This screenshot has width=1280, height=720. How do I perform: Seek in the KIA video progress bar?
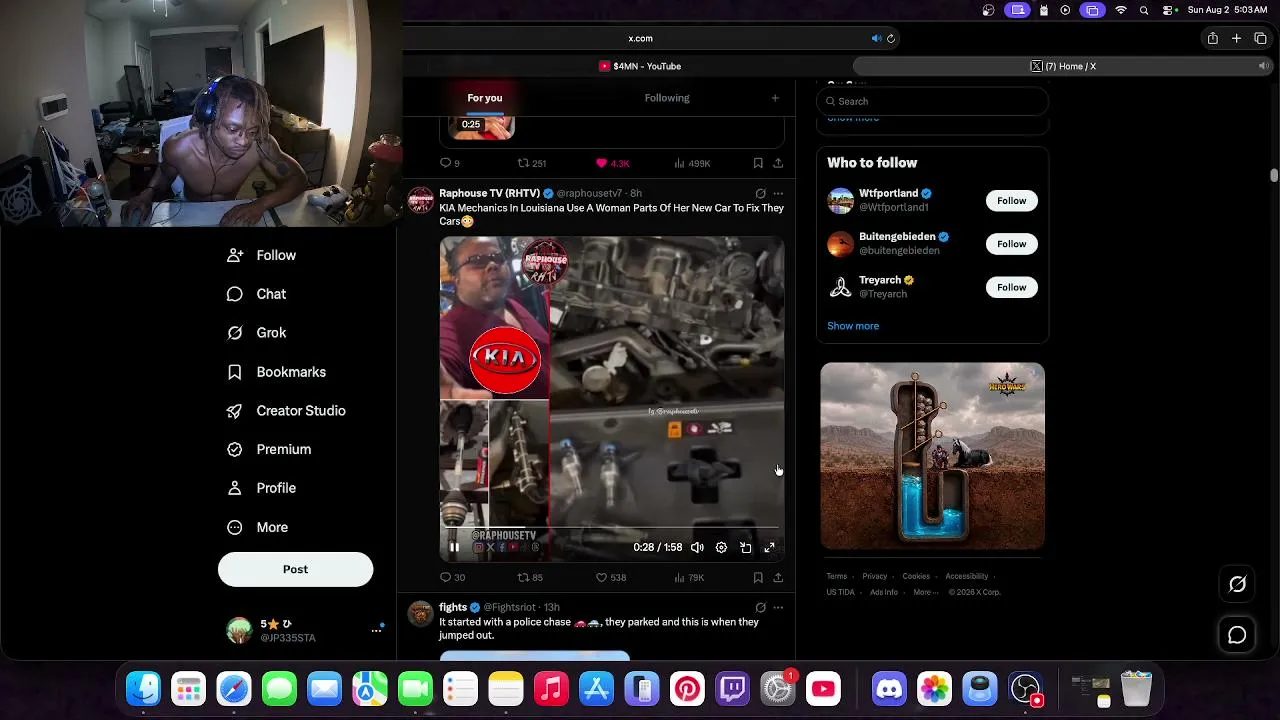(x=612, y=528)
